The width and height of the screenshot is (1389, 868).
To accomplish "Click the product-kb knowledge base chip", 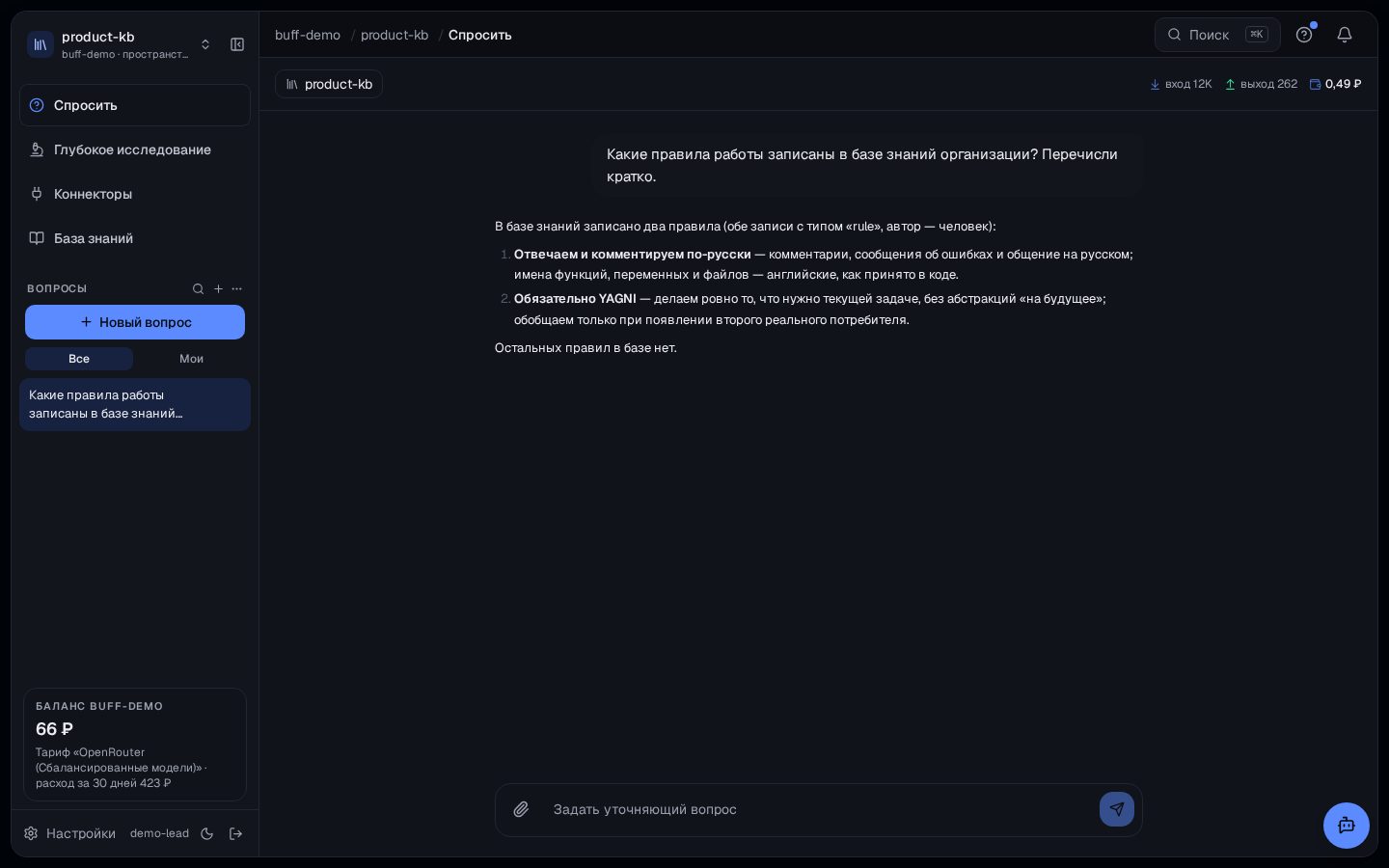I will [x=329, y=84].
